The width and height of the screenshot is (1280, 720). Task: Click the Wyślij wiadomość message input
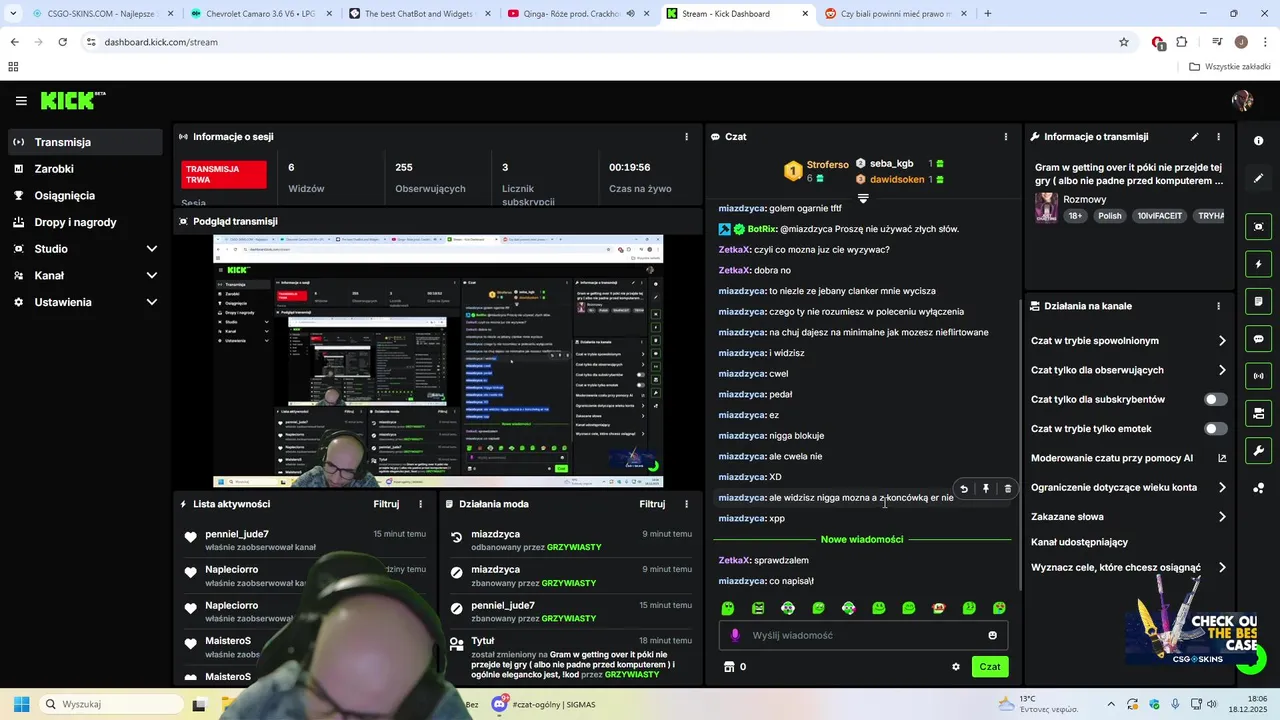(863, 635)
